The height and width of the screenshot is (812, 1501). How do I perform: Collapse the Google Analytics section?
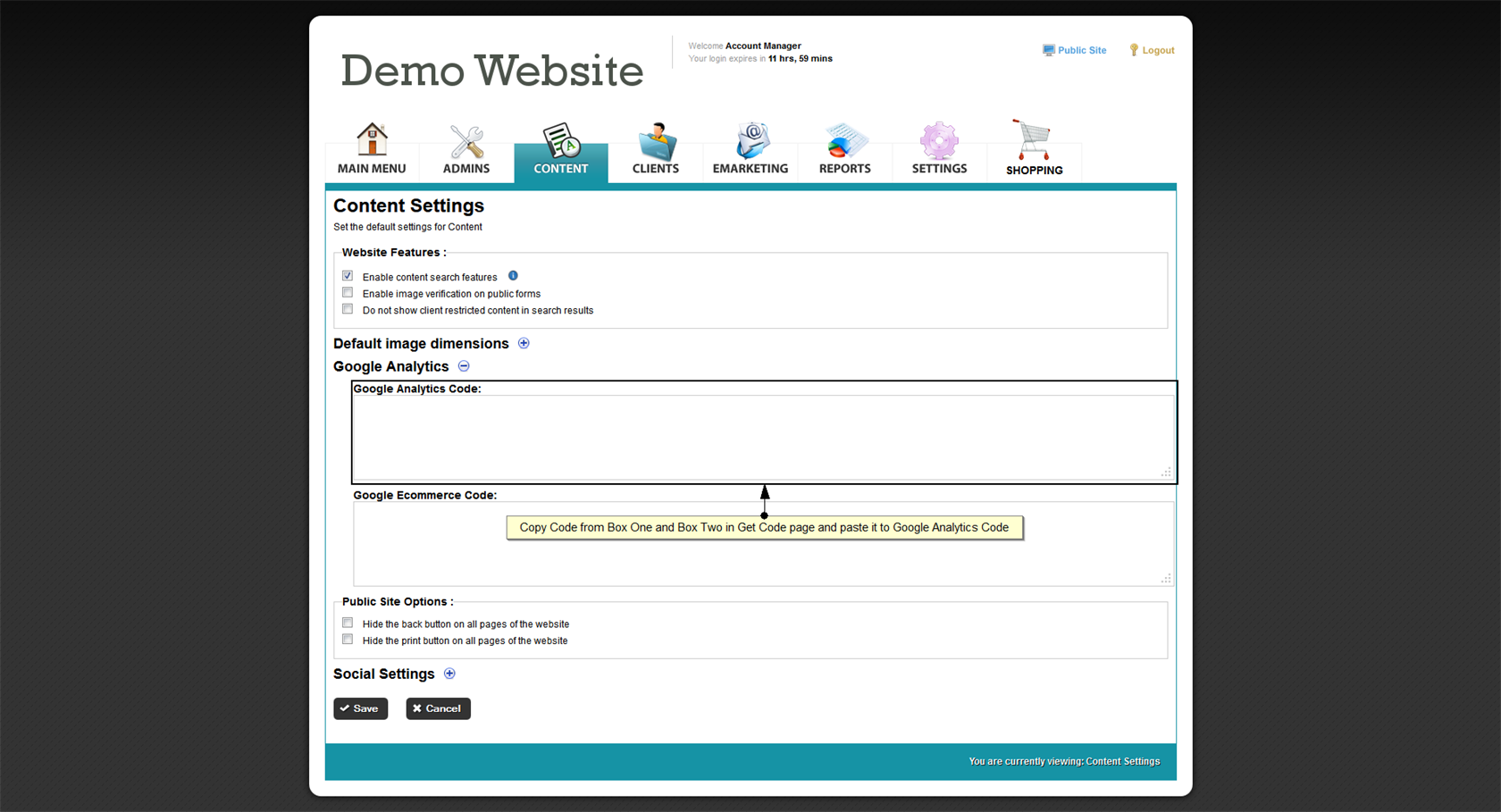click(x=464, y=366)
